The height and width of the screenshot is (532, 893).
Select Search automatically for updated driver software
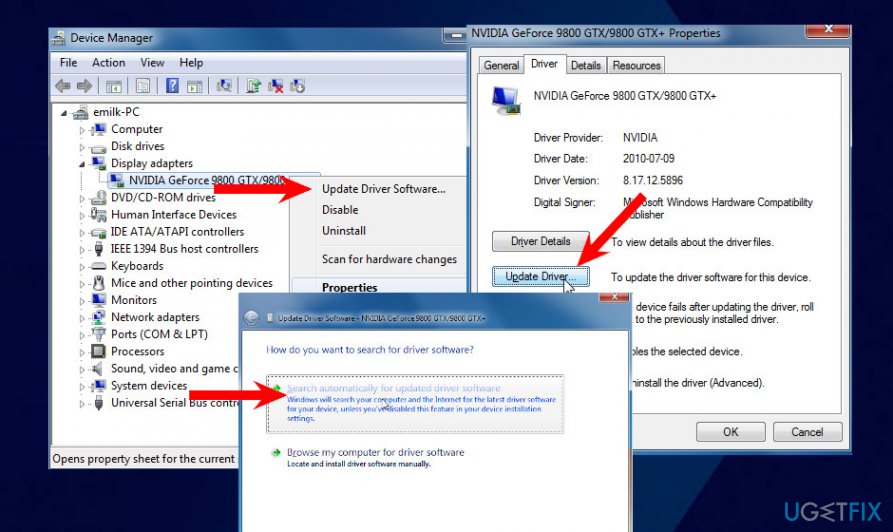coord(415,403)
